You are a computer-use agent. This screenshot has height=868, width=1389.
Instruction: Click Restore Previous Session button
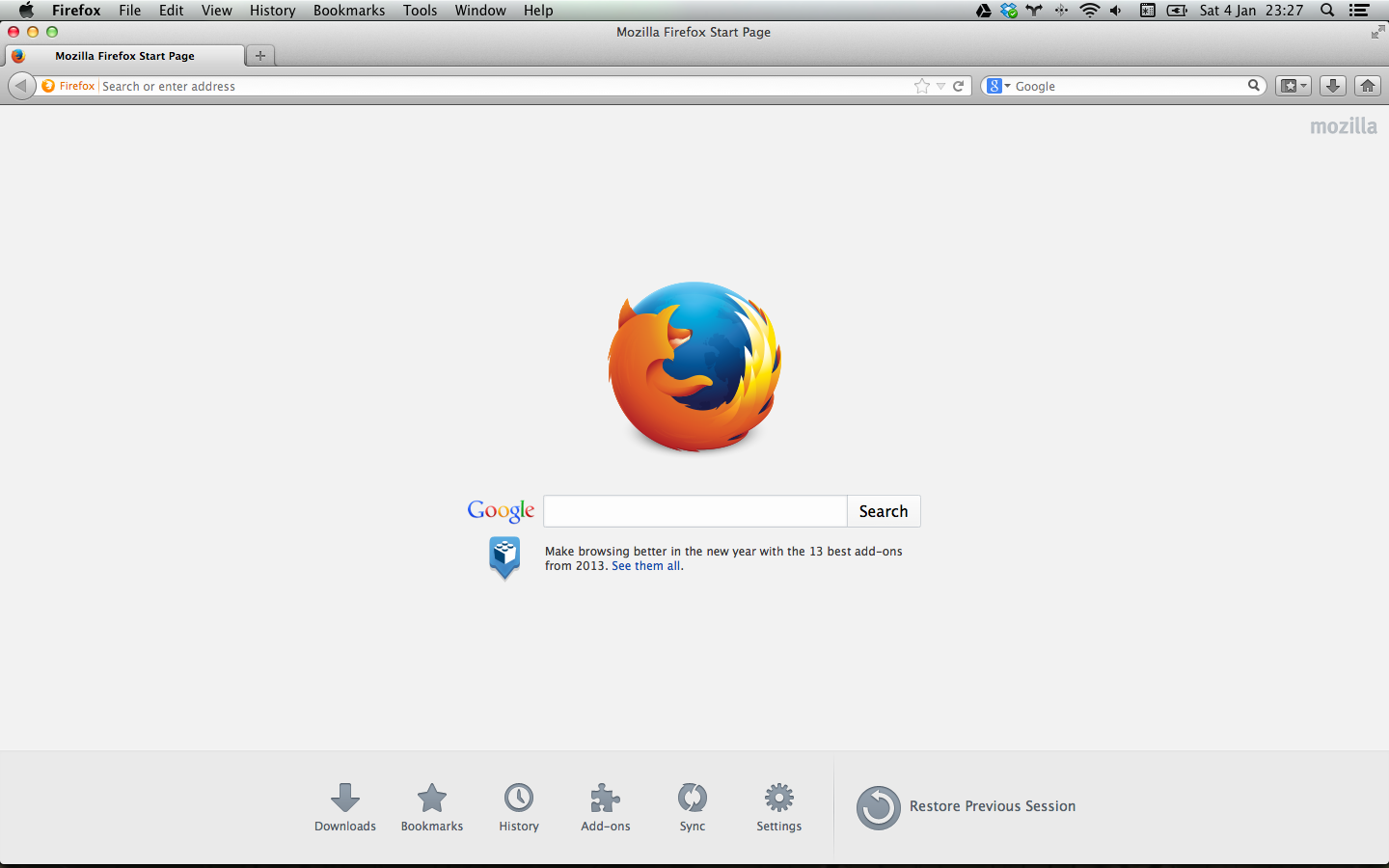click(x=967, y=807)
